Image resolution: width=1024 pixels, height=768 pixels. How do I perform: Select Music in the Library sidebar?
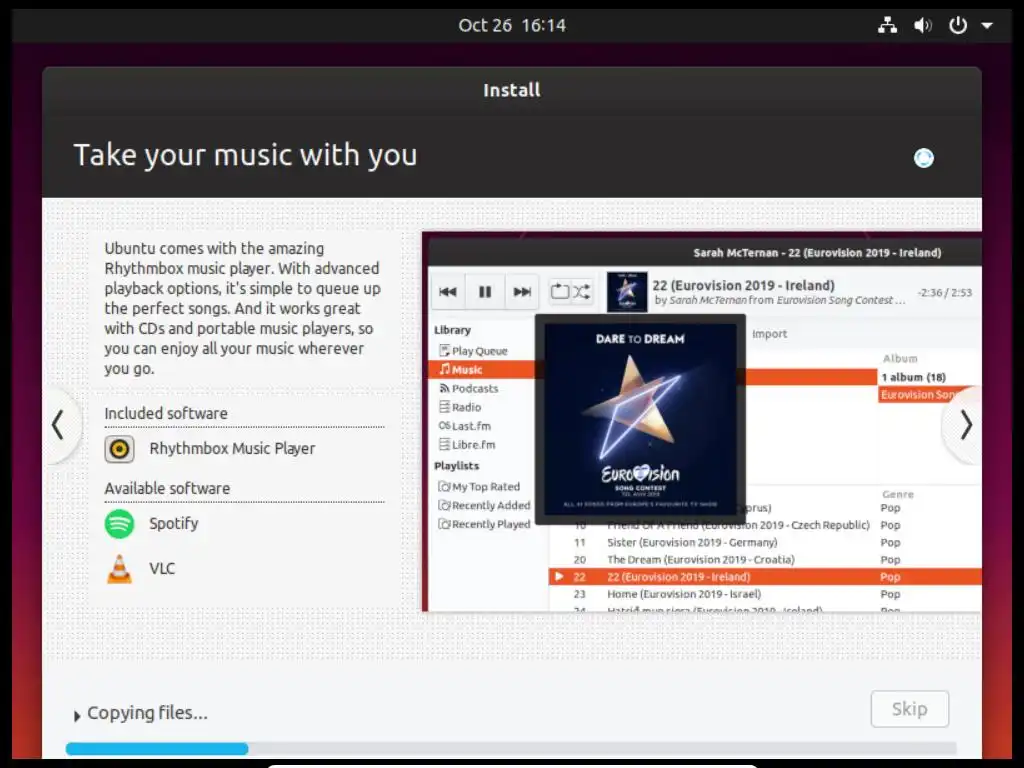[483, 370]
